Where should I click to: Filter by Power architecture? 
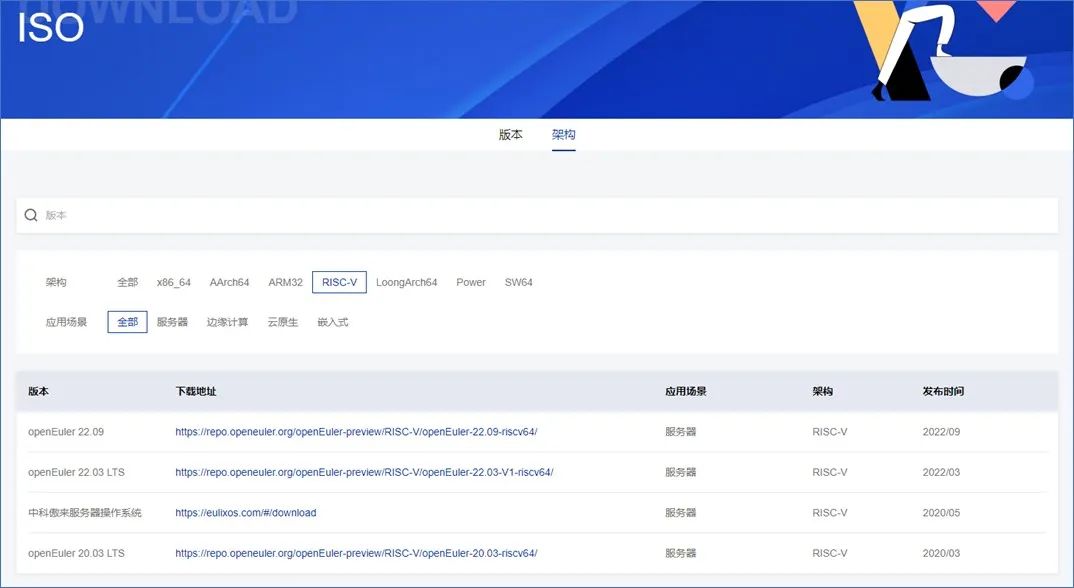pos(470,282)
